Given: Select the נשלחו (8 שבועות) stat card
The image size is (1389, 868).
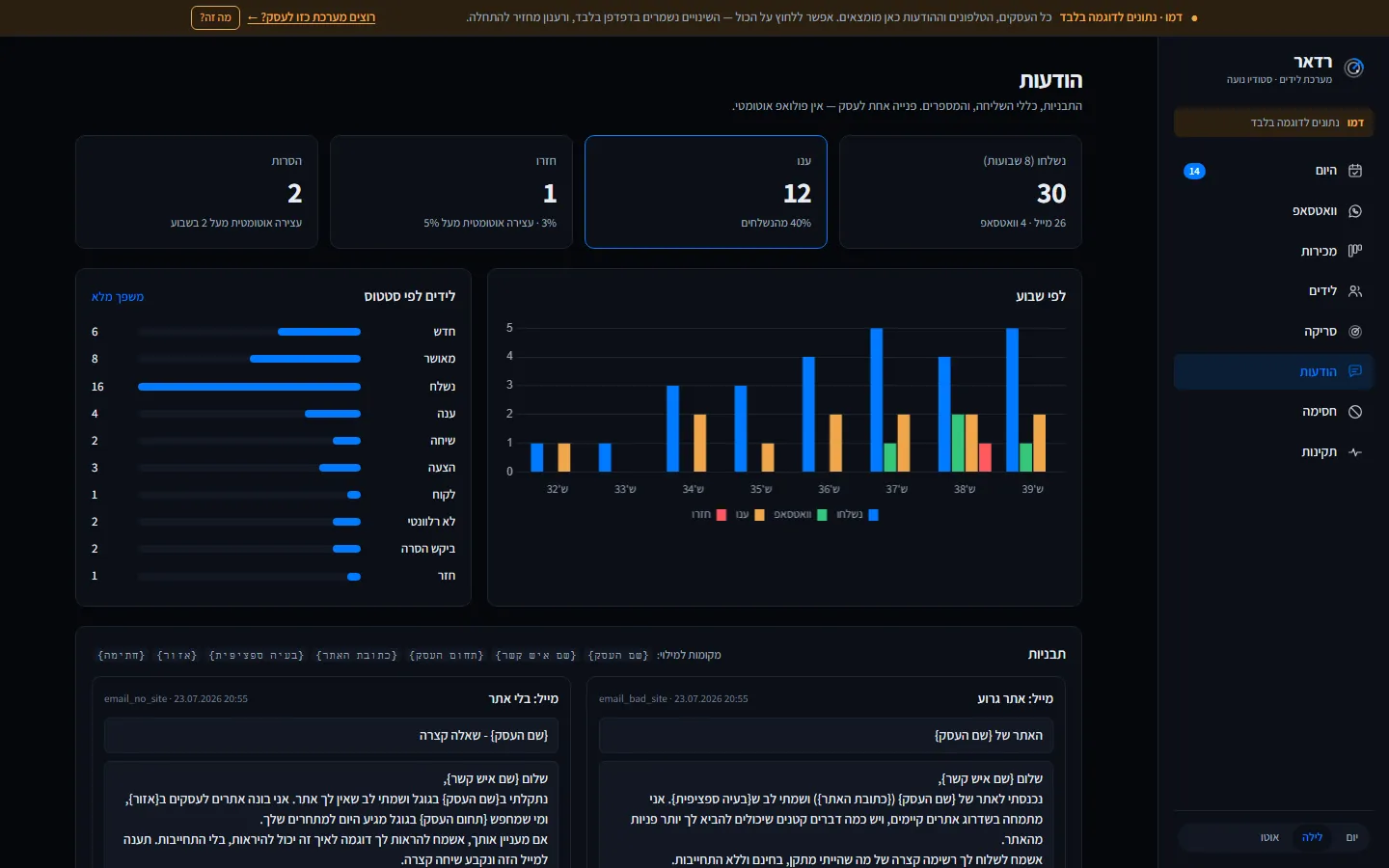Looking at the screenshot, I should pyautogui.click(x=961, y=192).
